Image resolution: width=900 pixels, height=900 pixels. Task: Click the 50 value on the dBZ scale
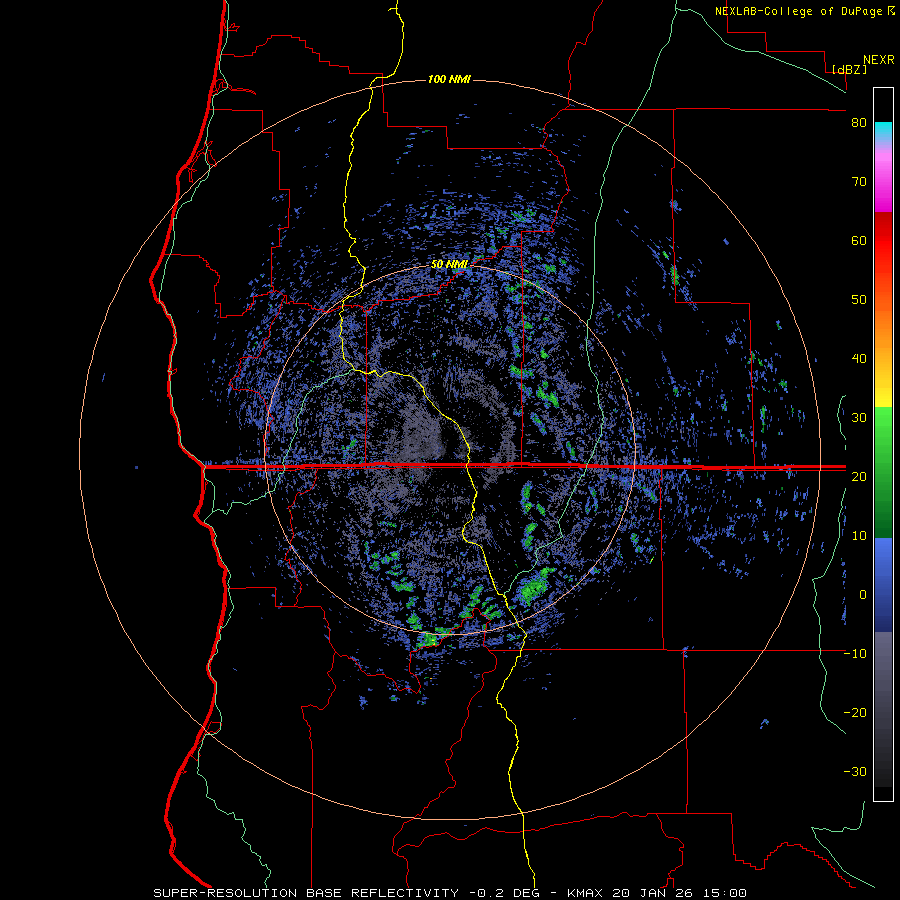pyautogui.click(x=859, y=300)
